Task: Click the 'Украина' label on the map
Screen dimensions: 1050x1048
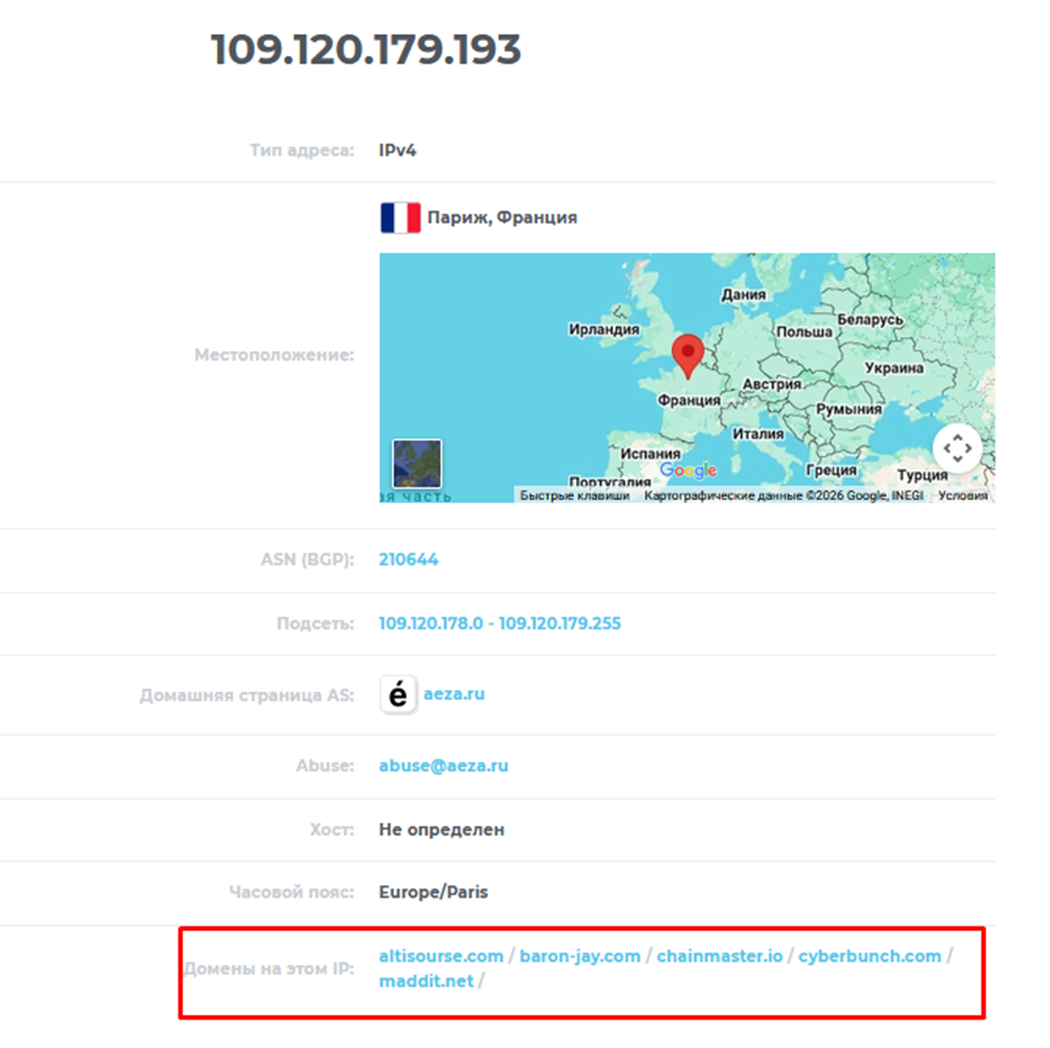Action: 894,368
